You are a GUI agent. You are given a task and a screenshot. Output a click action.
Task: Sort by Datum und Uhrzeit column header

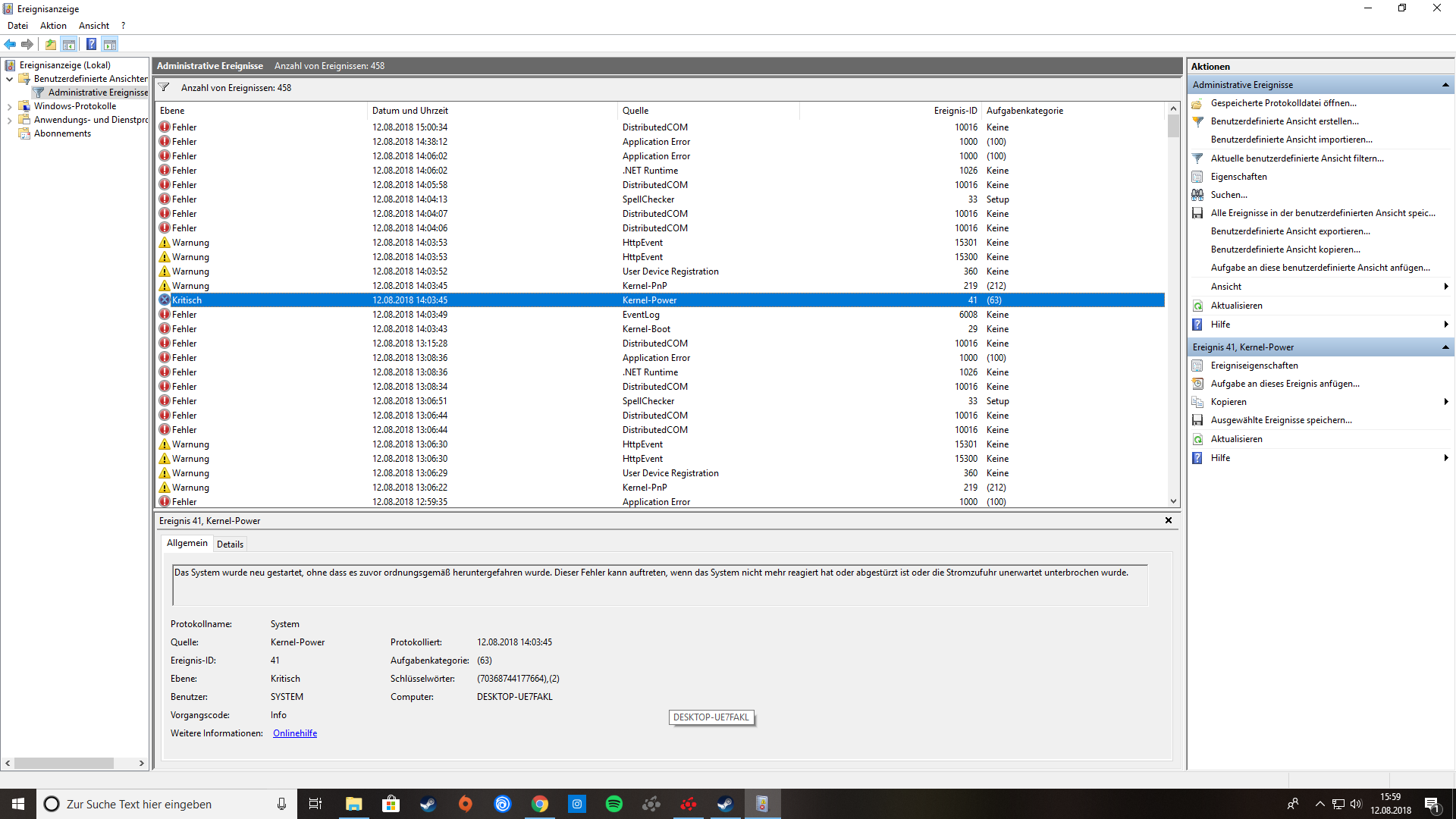(x=410, y=111)
